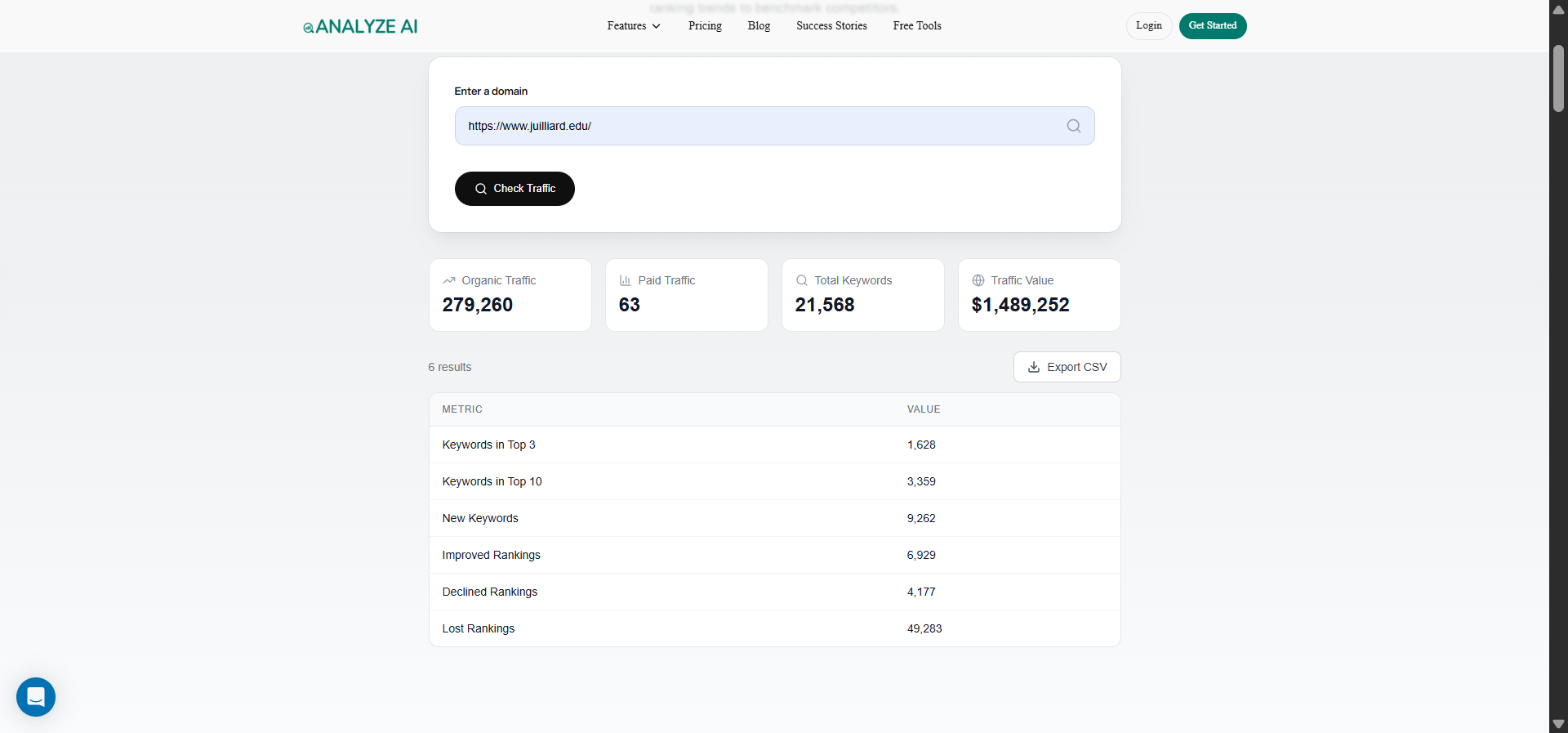Open Success Stories
The width and height of the screenshot is (1568, 733).
coord(831,26)
